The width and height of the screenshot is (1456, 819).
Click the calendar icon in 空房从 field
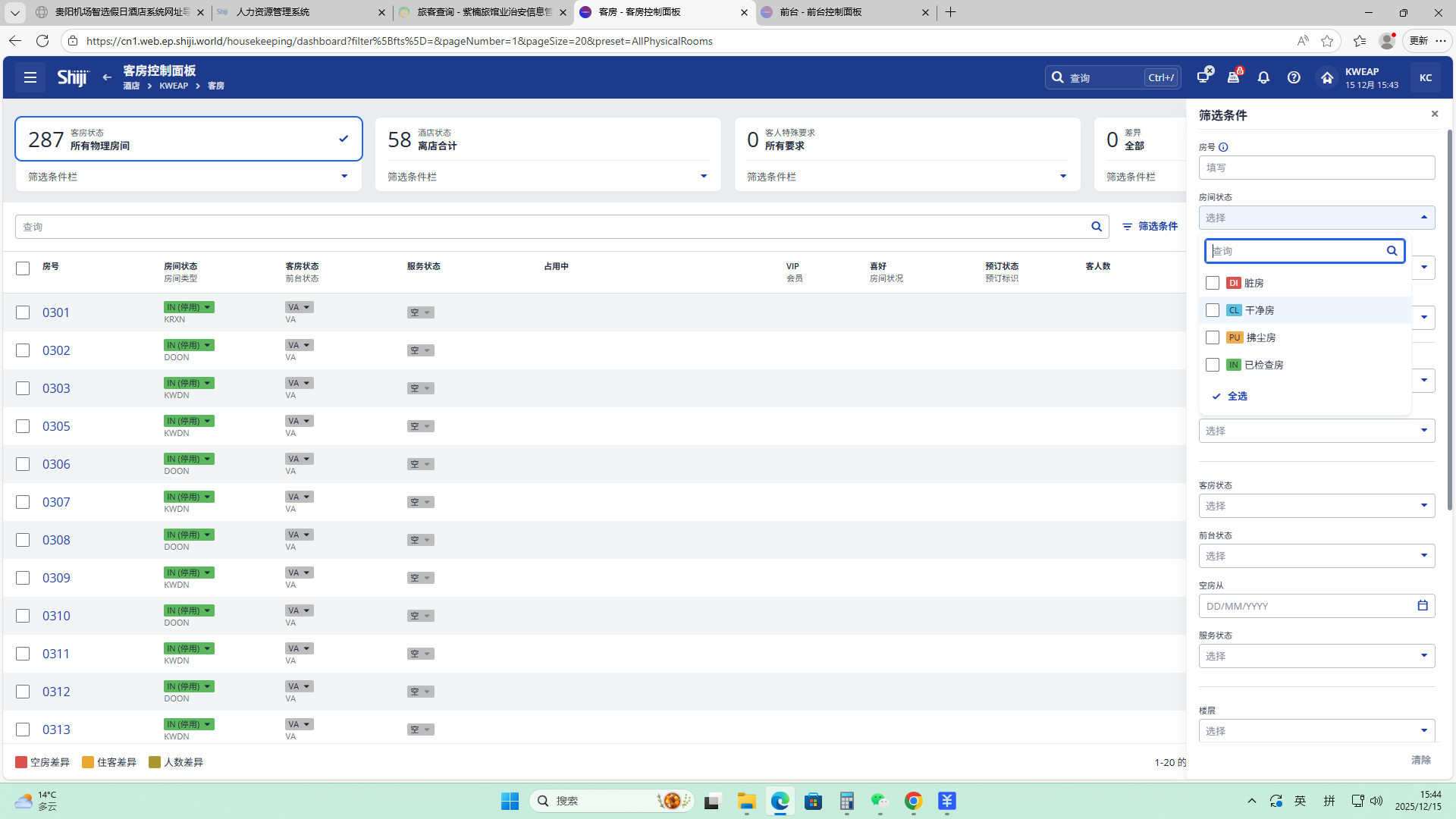(1423, 606)
